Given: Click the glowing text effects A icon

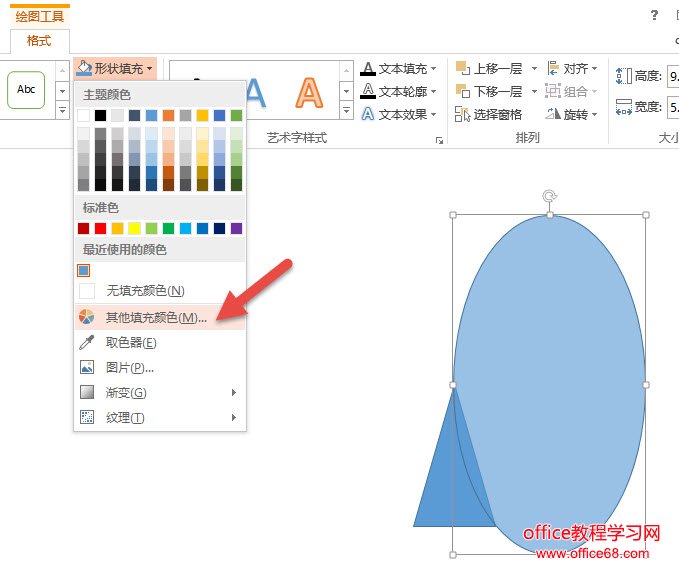Looking at the screenshot, I should [368, 114].
